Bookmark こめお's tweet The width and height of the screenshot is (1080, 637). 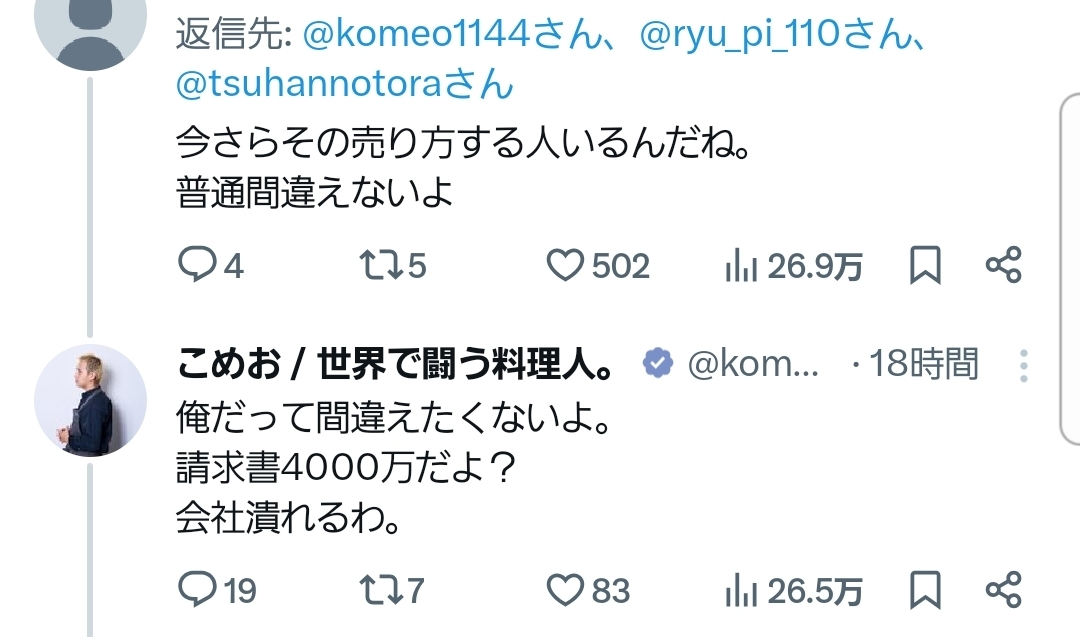pos(925,590)
